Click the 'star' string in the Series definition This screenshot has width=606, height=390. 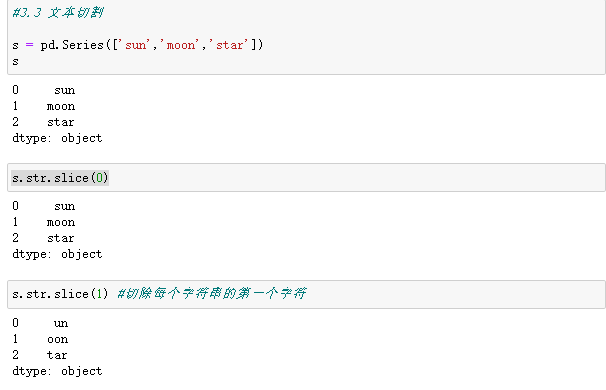pyautogui.click(x=230, y=45)
